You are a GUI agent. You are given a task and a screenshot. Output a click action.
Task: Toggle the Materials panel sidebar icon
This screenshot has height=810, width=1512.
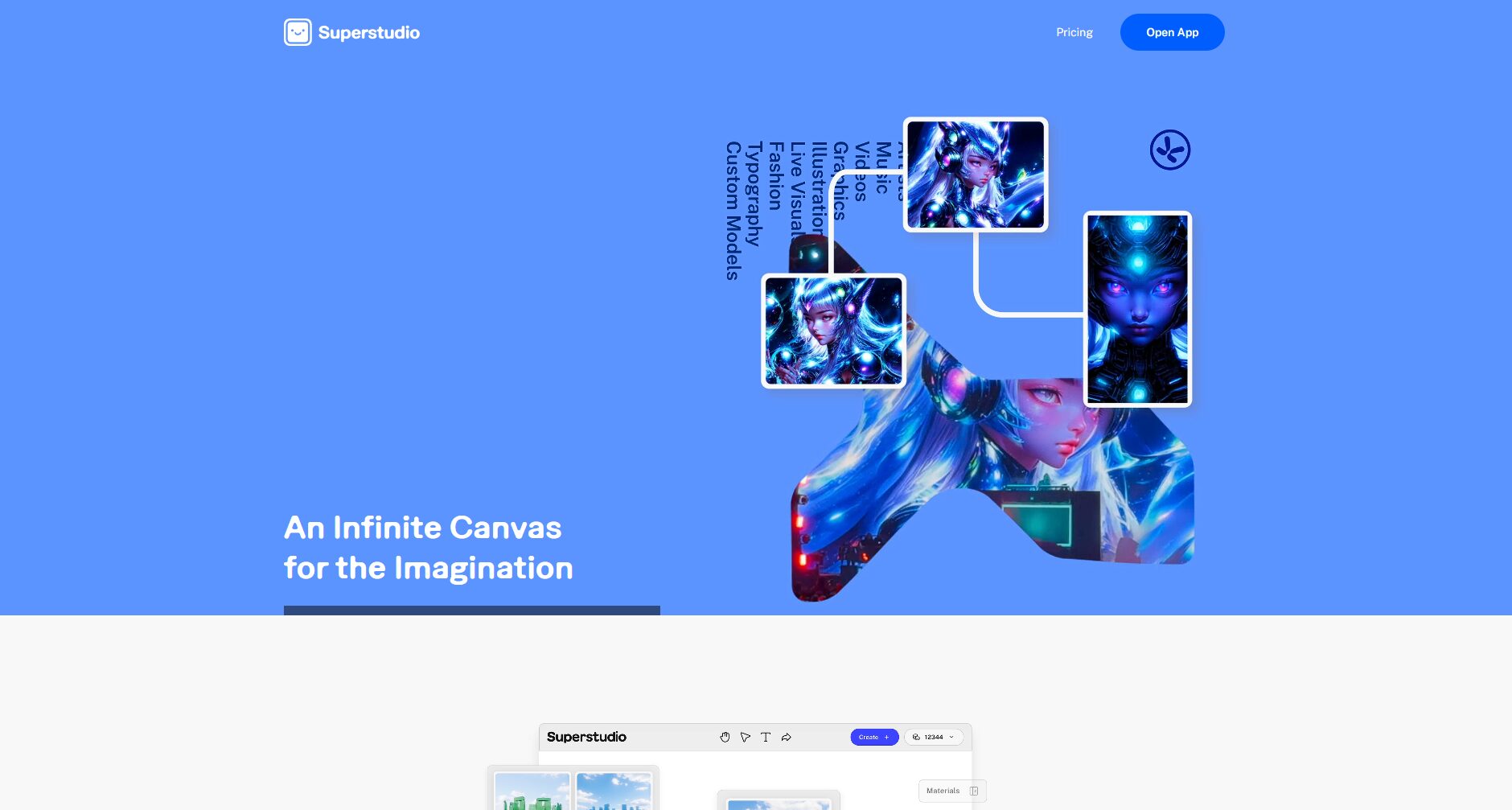point(974,791)
